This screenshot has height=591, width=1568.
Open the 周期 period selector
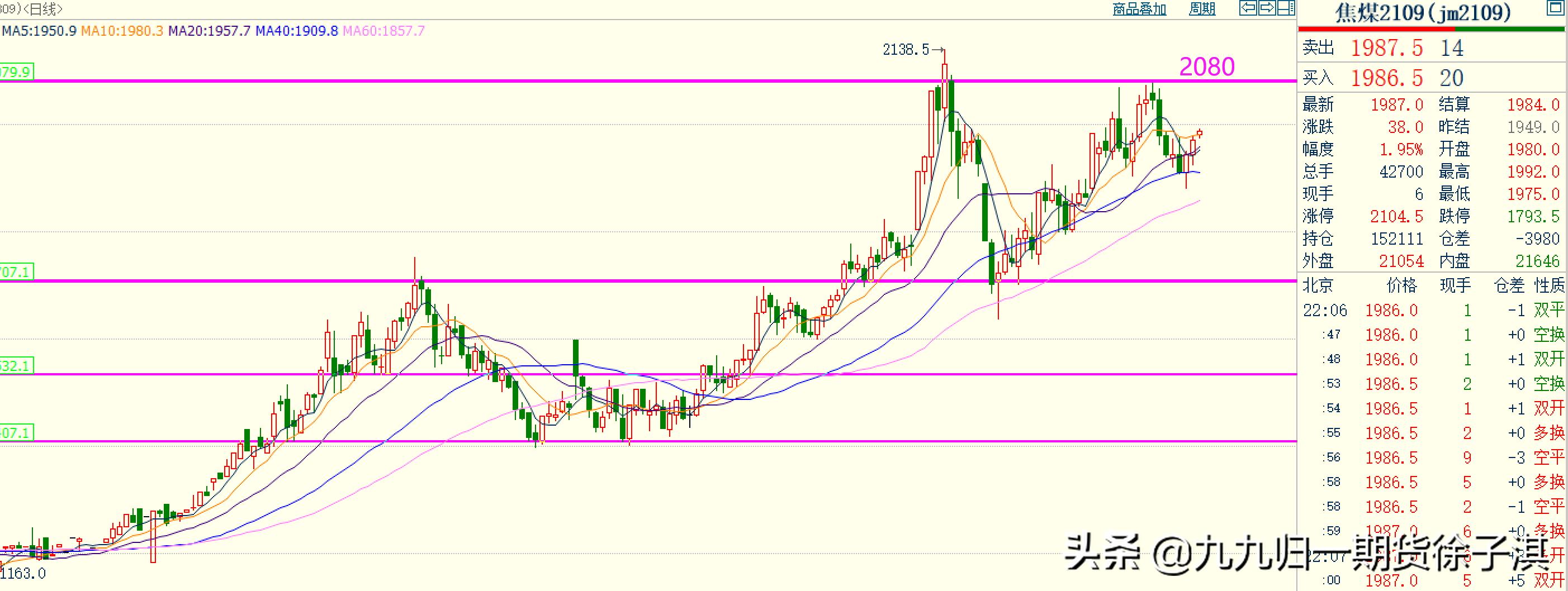point(1202,9)
